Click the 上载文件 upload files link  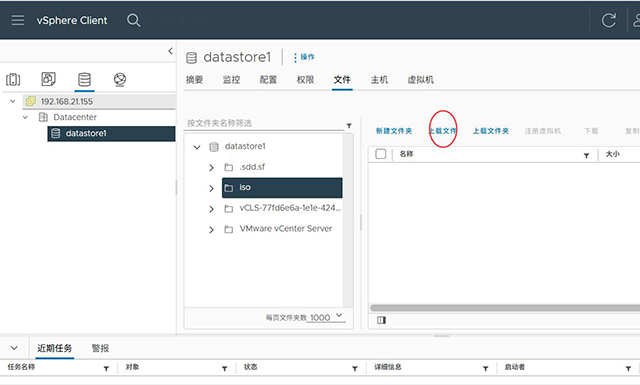[443, 131]
